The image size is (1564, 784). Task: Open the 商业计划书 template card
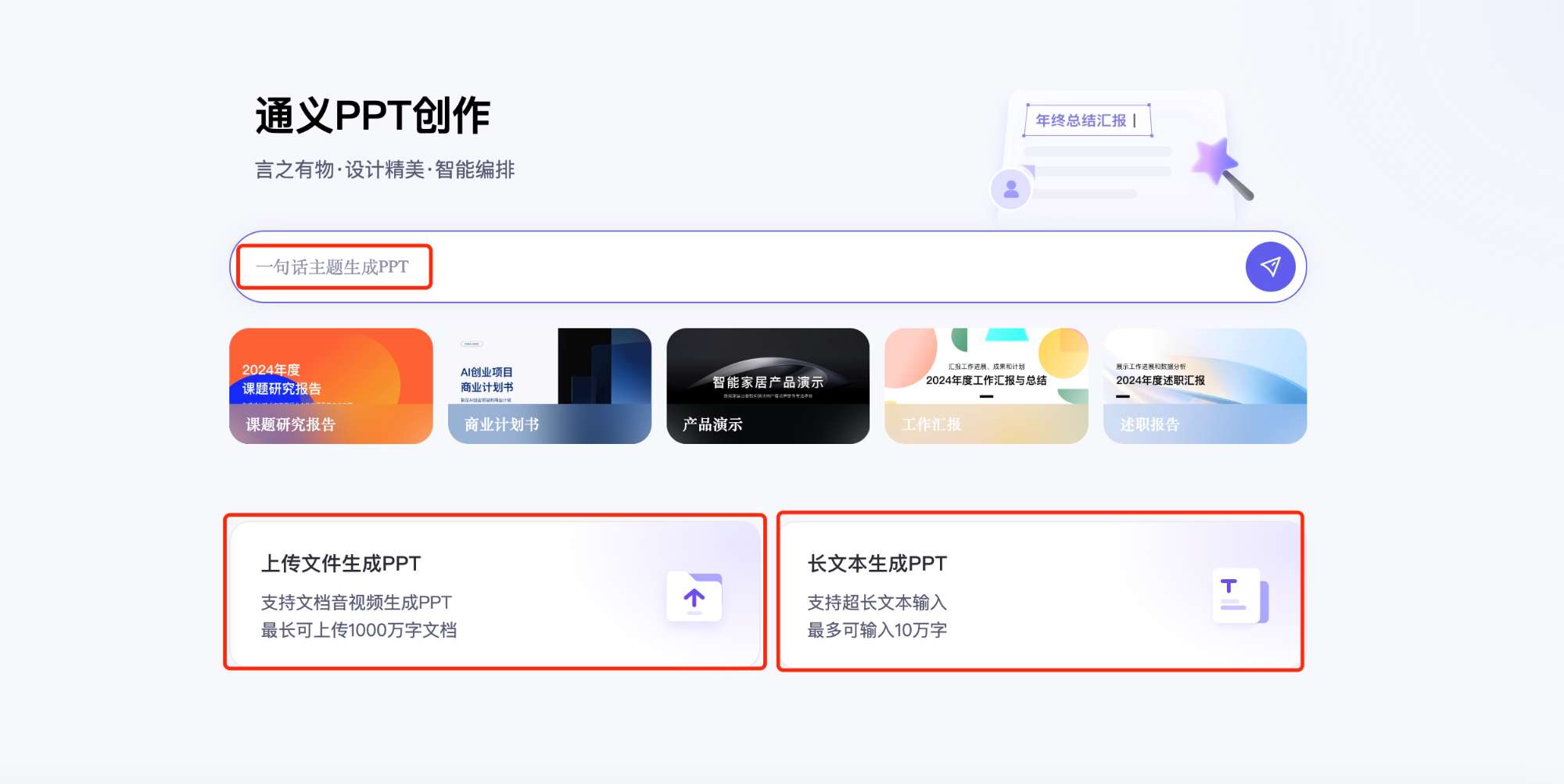[550, 386]
